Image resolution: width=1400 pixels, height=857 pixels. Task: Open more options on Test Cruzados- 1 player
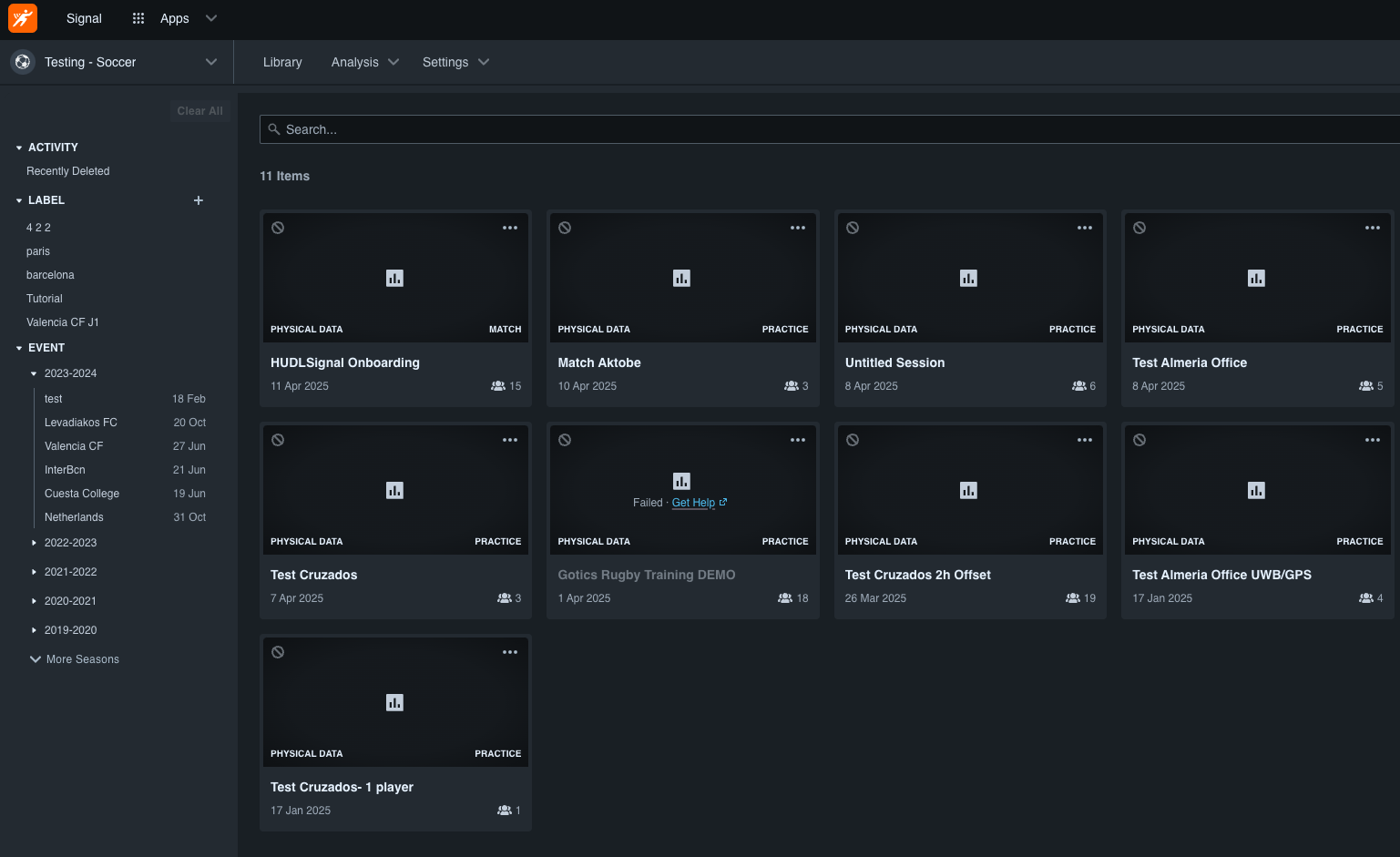pyautogui.click(x=510, y=652)
